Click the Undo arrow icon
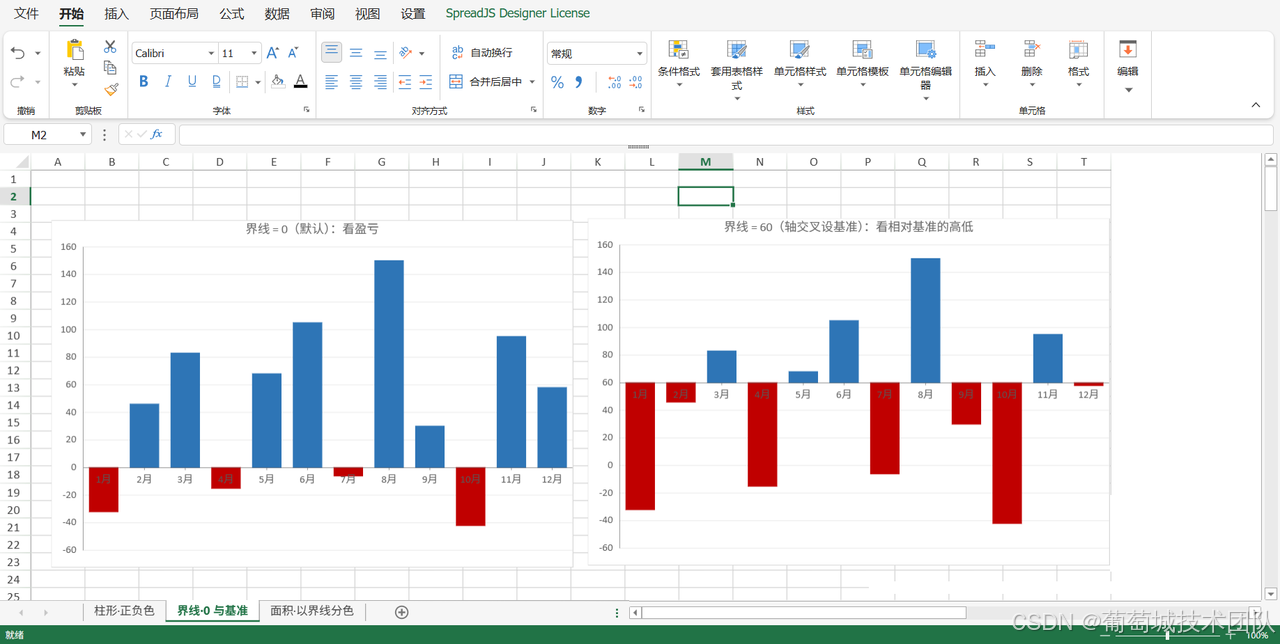Screen dimensions: 1280x644 pos(18,53)
